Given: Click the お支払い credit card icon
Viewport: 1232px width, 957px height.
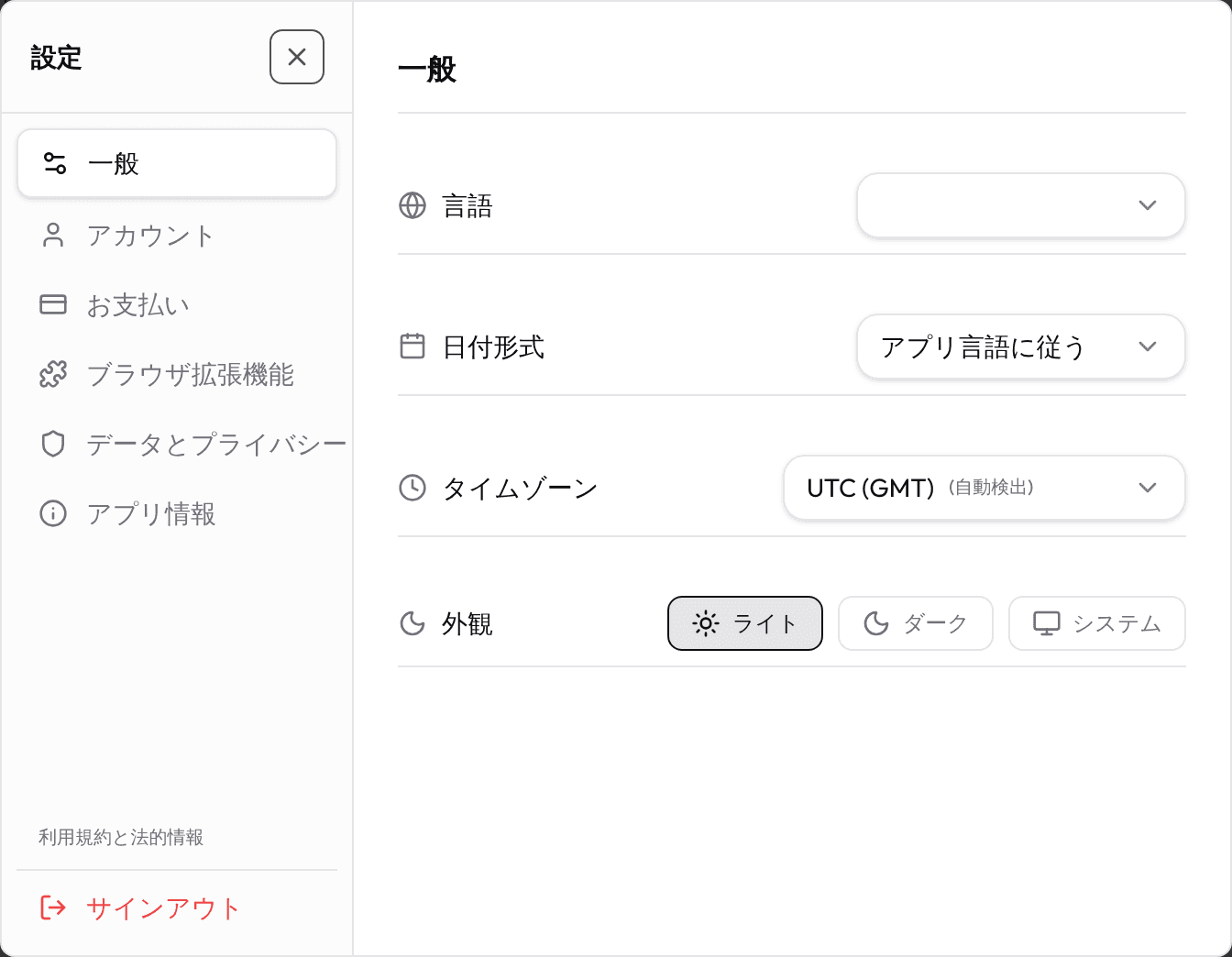Looking at the screenshot, I should click(53, 304).
